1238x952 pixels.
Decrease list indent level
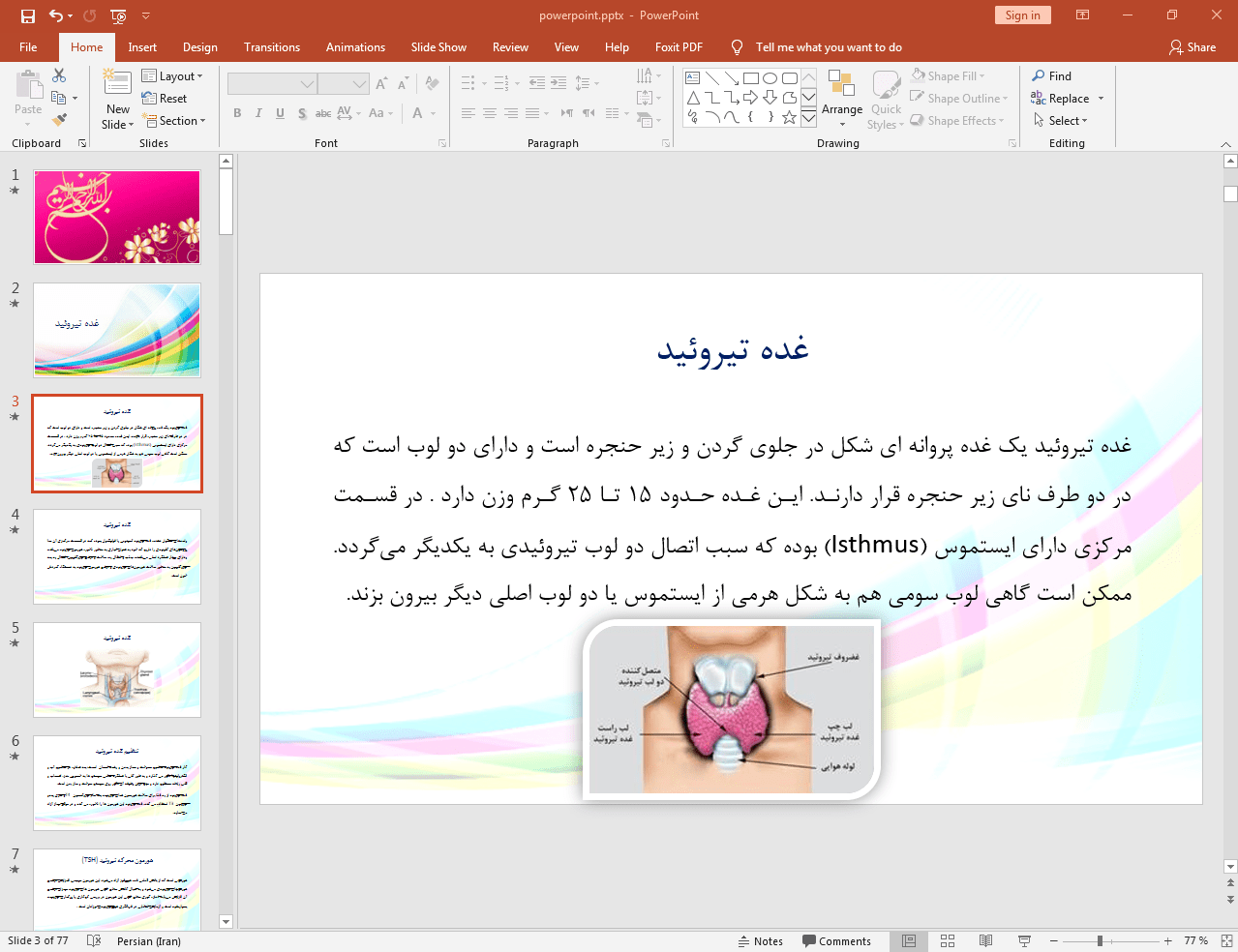(537, 83)
